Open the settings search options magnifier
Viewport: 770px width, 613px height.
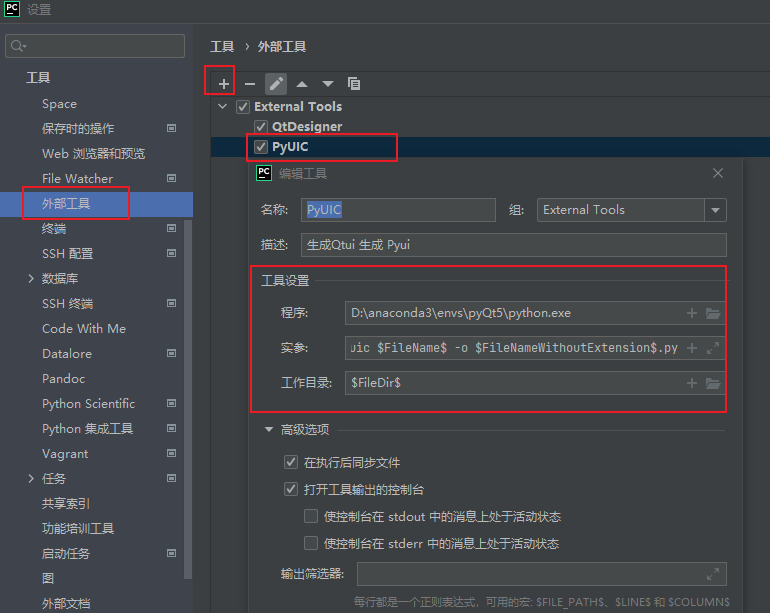18,46
